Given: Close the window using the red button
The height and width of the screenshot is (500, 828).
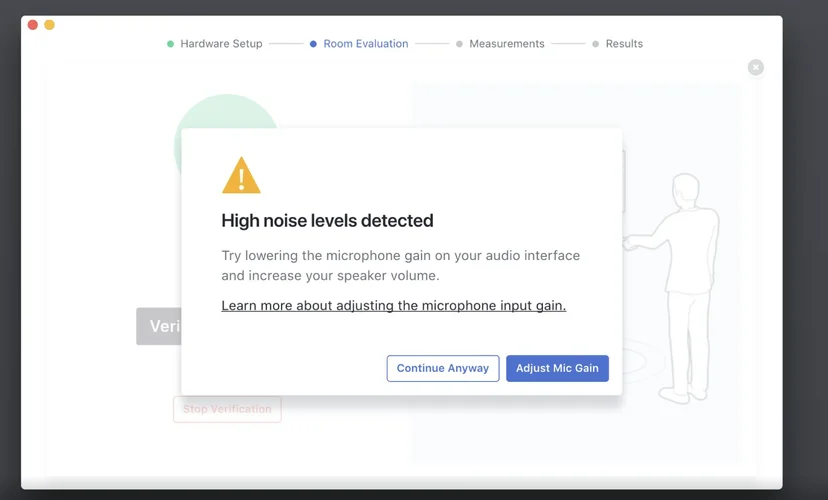Looking at the screenshot, I should (33, 25).
